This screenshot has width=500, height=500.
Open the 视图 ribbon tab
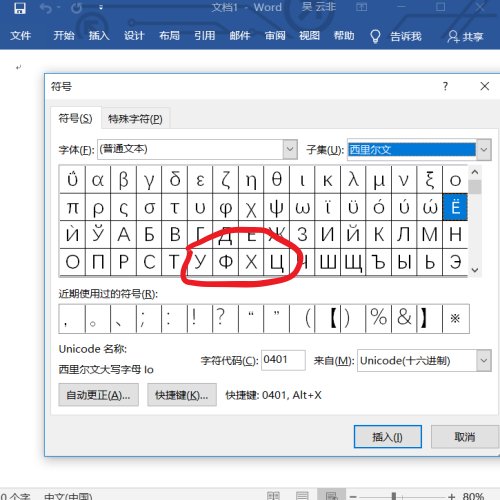(x=309, y=36)
